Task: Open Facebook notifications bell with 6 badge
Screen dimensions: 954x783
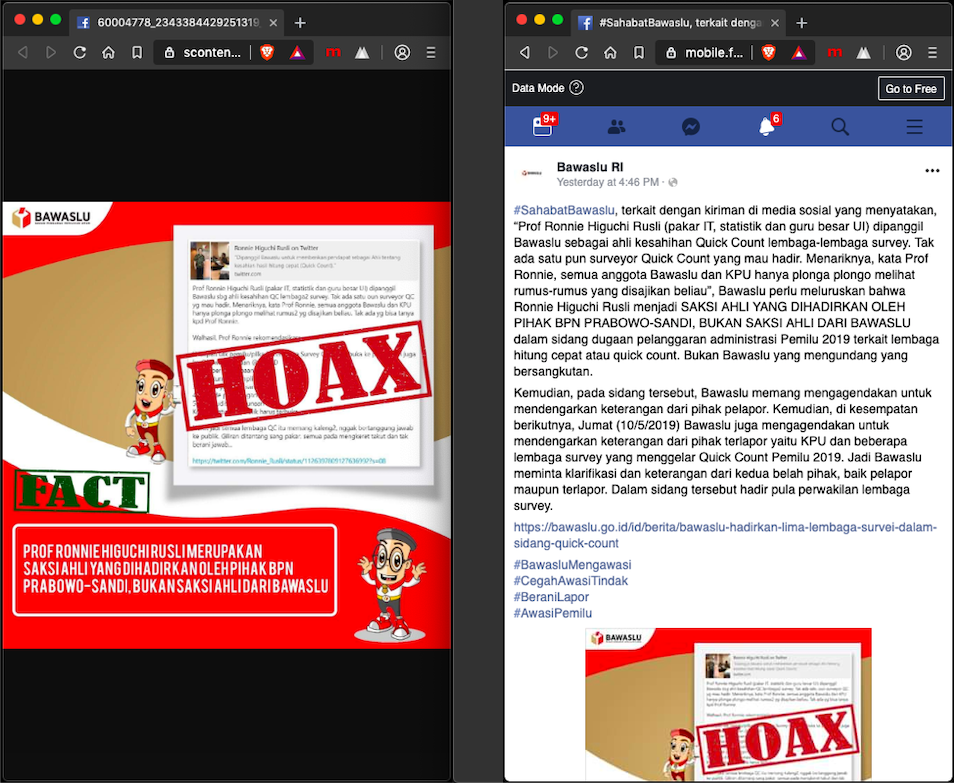Action: pyautogui.click(x=766, y=126)
